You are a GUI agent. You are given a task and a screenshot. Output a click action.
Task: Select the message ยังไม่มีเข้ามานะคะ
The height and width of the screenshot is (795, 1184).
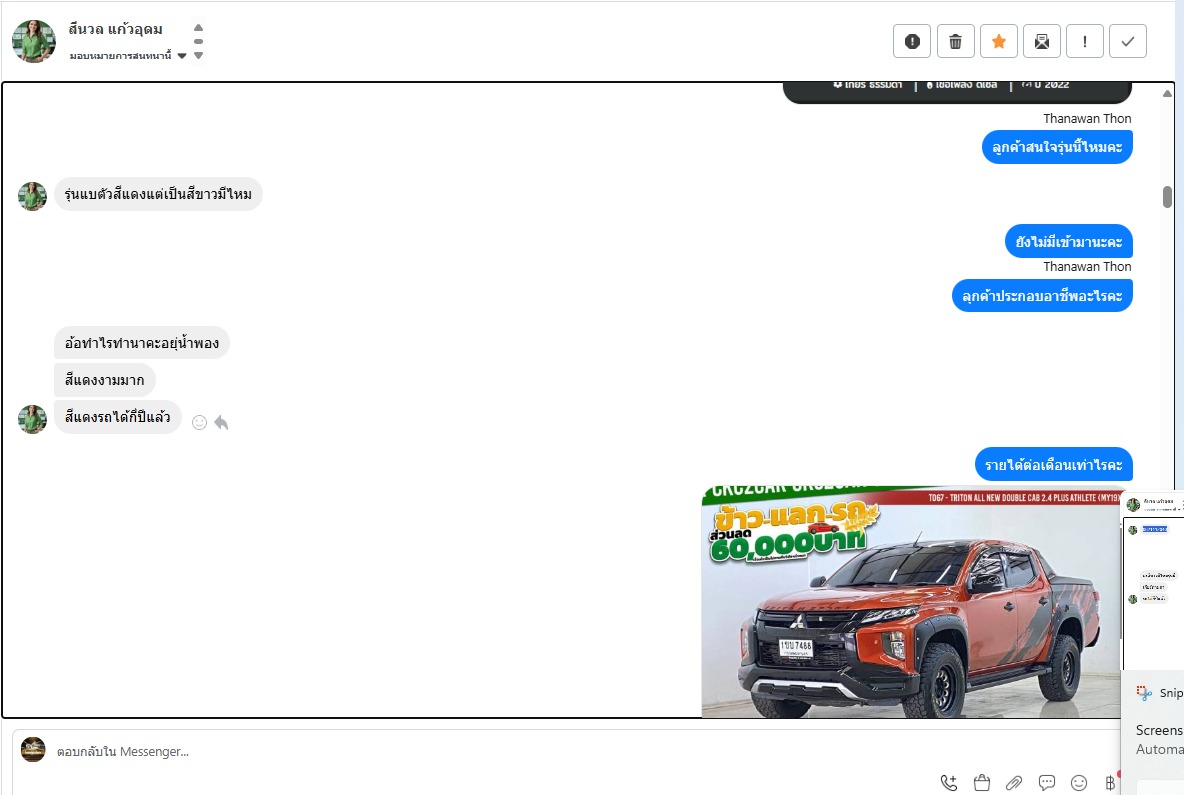pos(1068,242)
